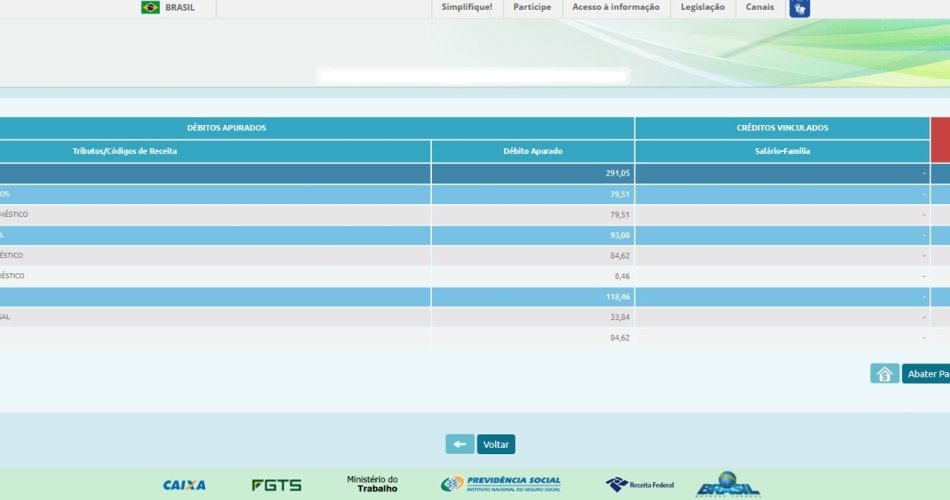Select the 291,05 total debit cell
The width and height of the screenshot is (950, 500).
(617, 173)
